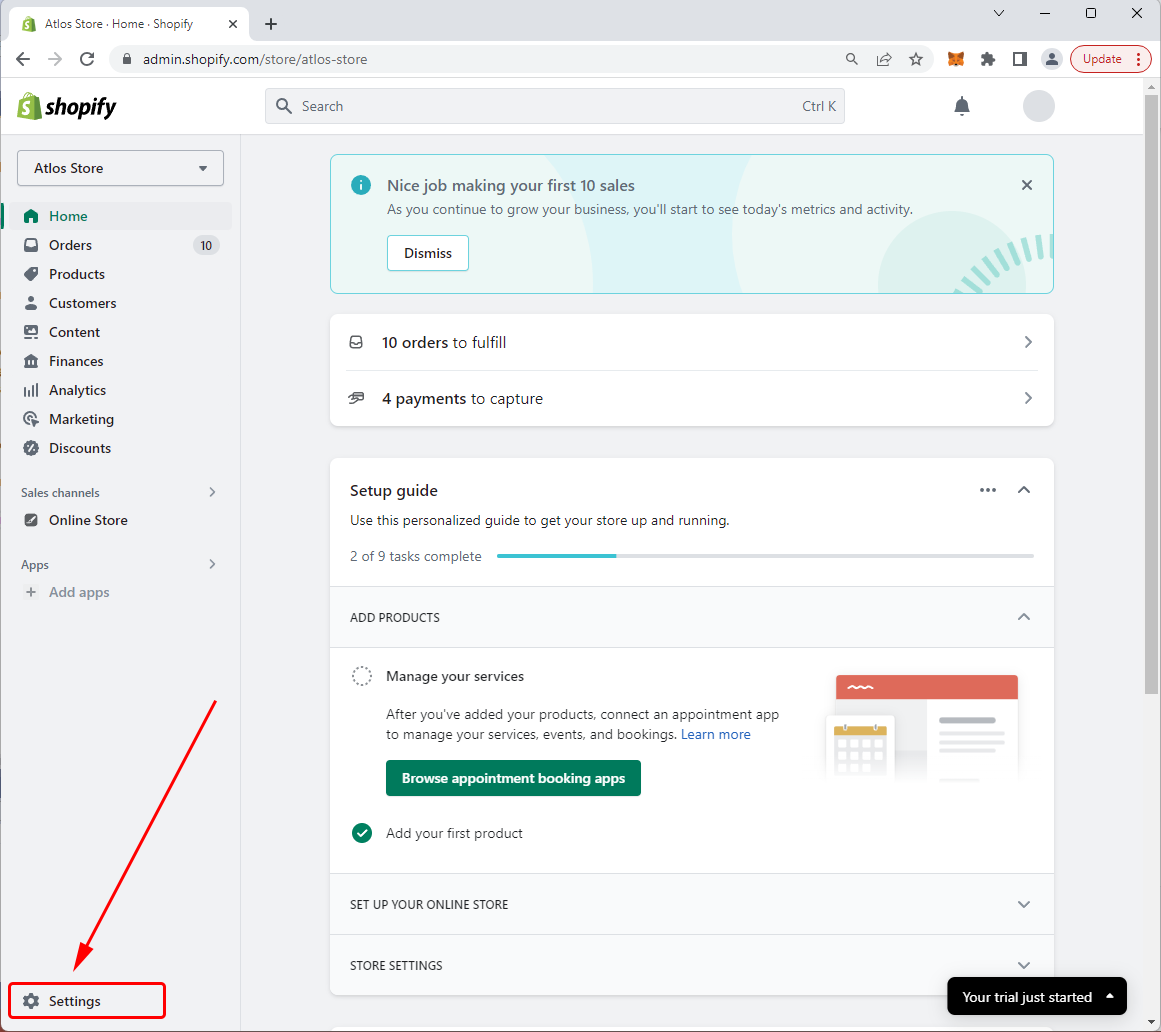Open the tab search chevron
1161x1032 pixels.
tap(999, 13)
